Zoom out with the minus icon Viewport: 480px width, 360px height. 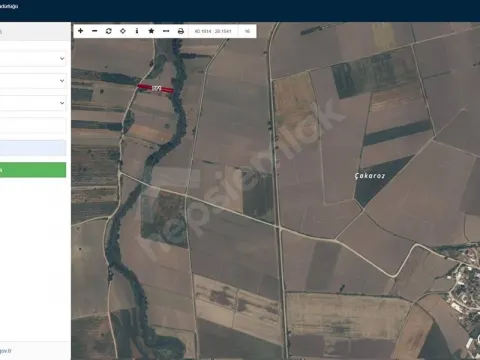[95, 31]
